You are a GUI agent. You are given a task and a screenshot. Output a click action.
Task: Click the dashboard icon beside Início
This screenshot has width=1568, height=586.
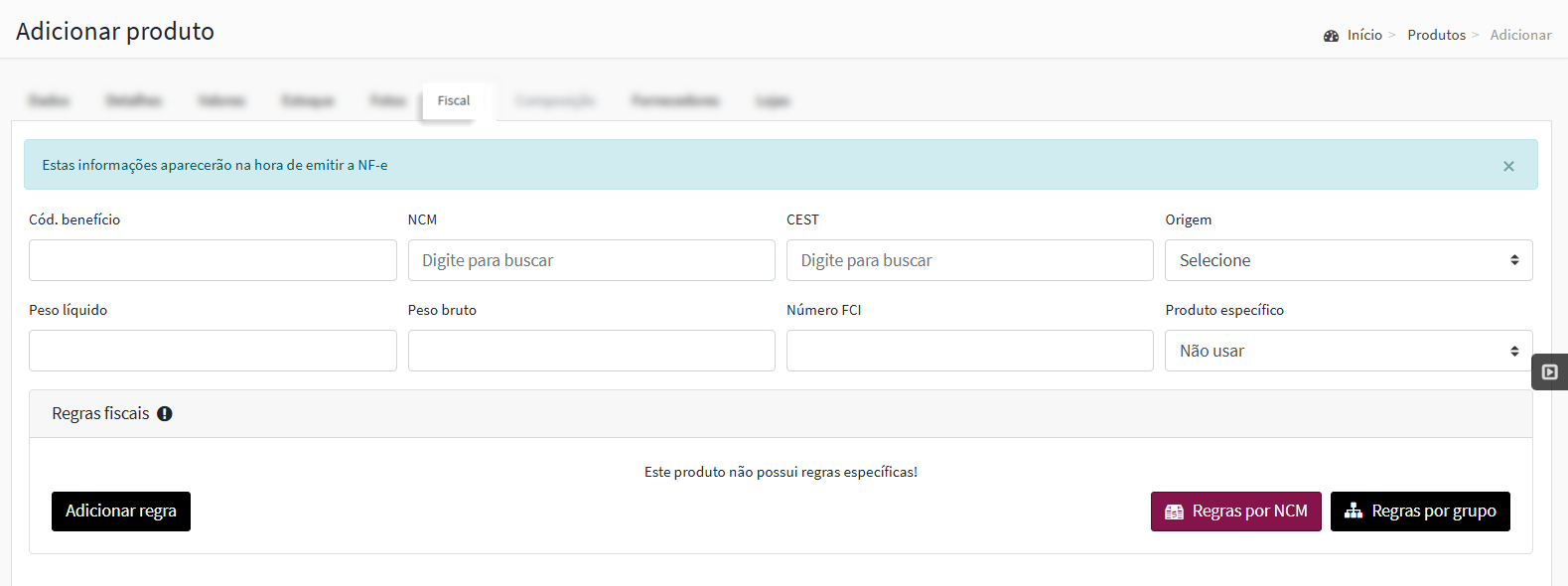pos(1331,36)
